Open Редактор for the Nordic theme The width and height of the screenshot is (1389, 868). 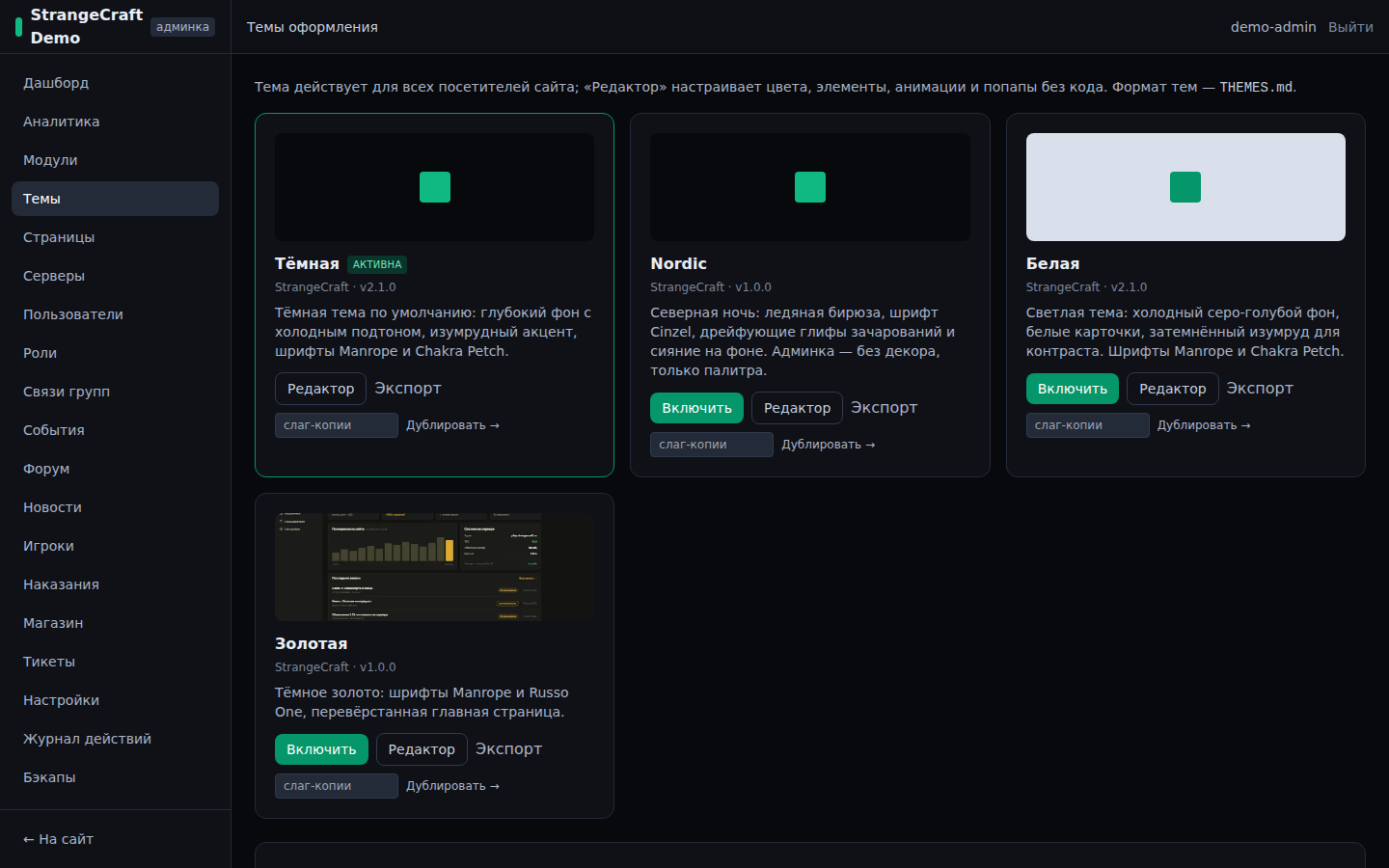(x=797, y=408)
